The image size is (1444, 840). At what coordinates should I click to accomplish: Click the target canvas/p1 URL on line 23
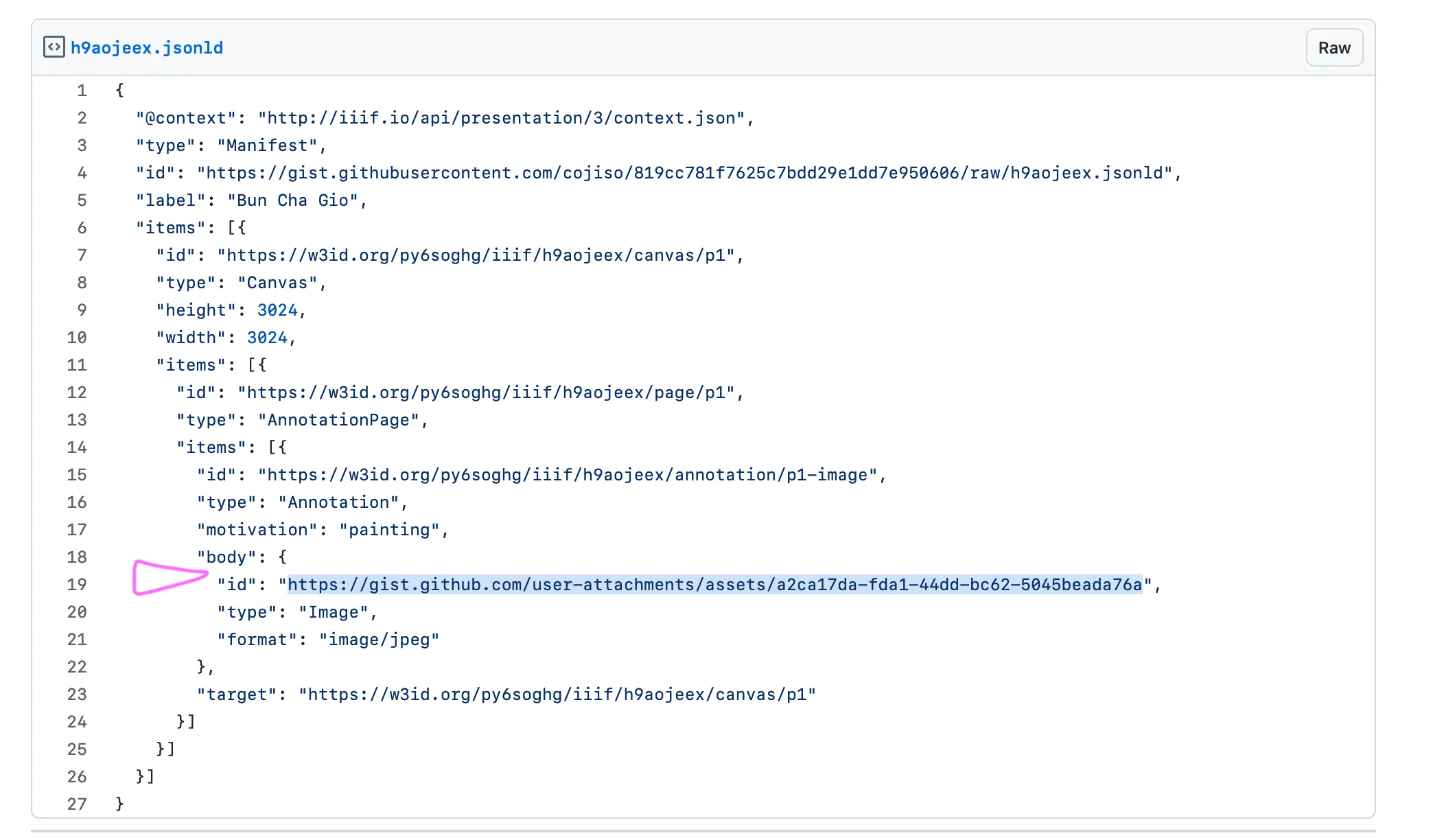coord(557,695)
